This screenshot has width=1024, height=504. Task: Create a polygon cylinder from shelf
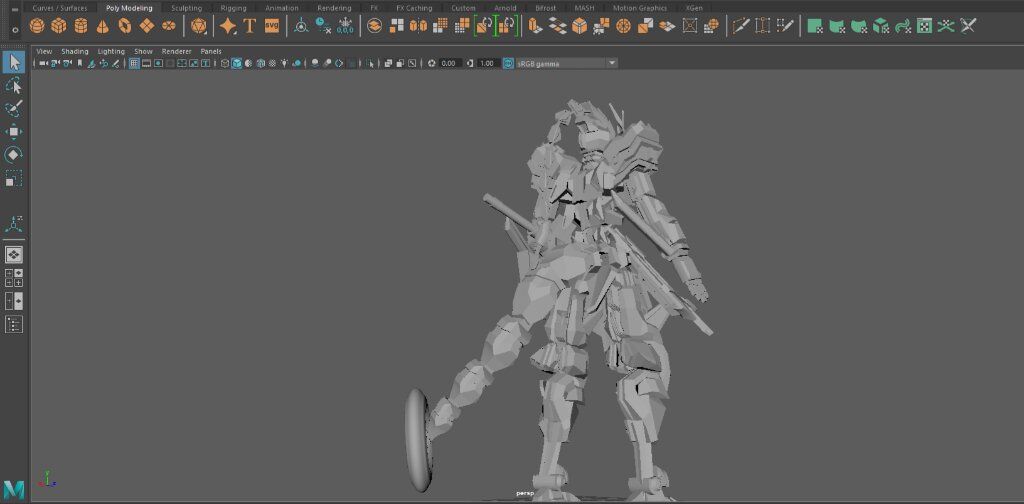point(81,26)
